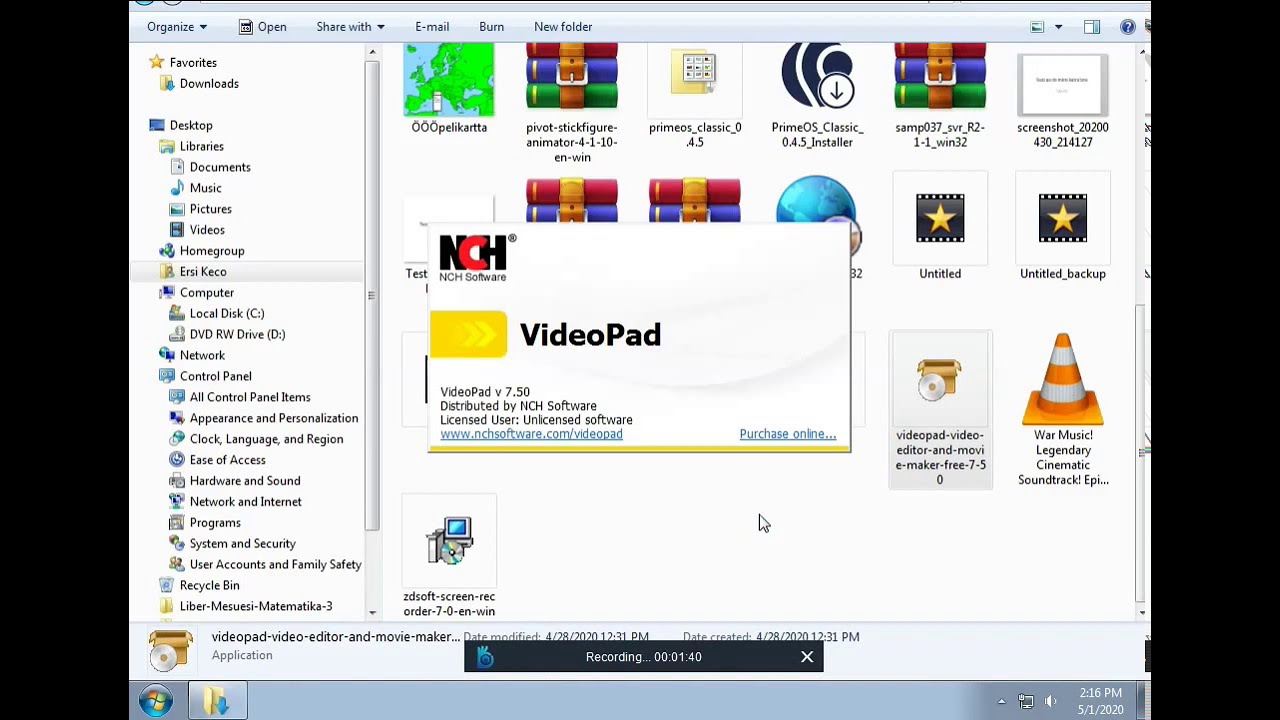Open the Windows Start menu
1280x720 pixels.
(155, 701)
